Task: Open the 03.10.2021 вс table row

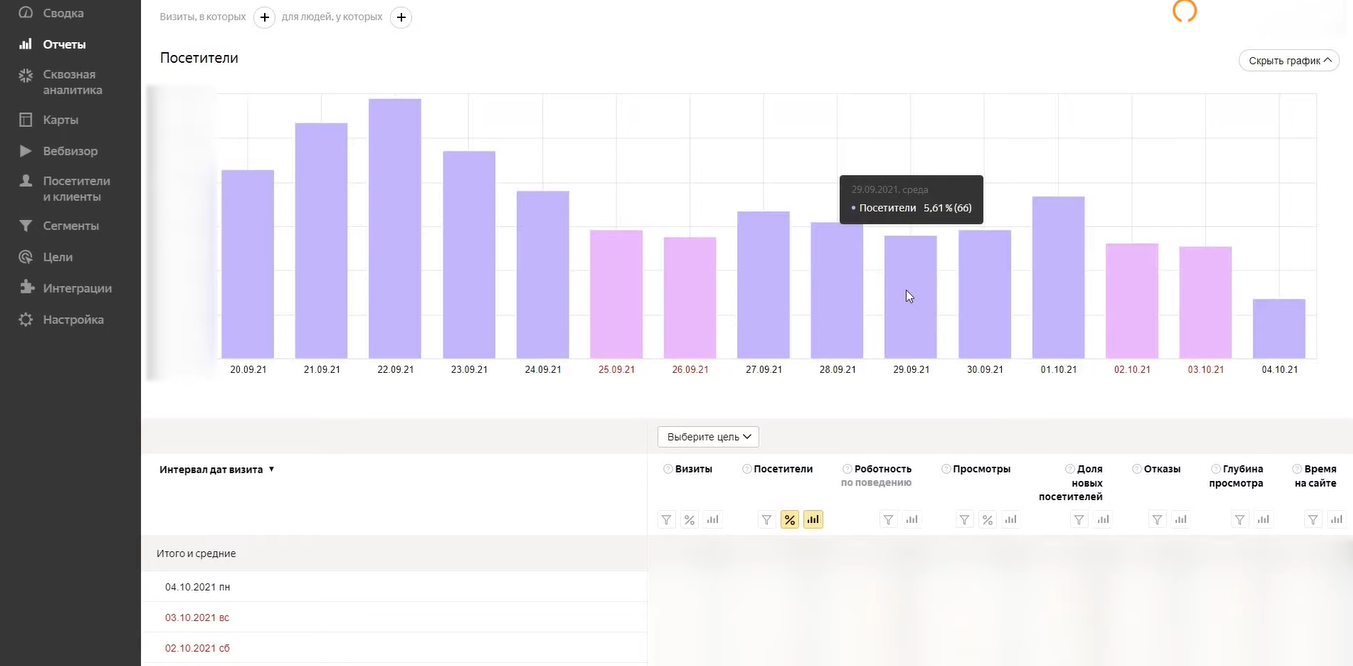Action: 197,618
